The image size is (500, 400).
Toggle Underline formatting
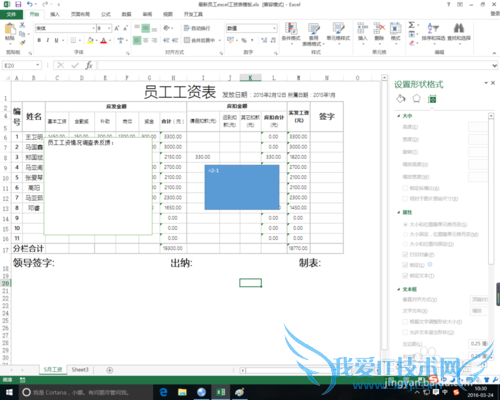point(56,40)
